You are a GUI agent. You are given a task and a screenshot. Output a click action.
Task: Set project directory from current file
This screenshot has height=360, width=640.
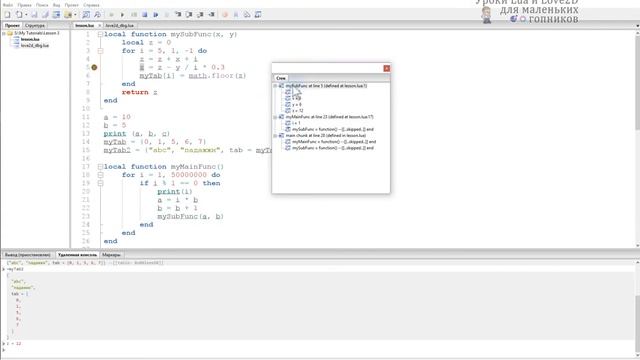[x=56, y=15]
